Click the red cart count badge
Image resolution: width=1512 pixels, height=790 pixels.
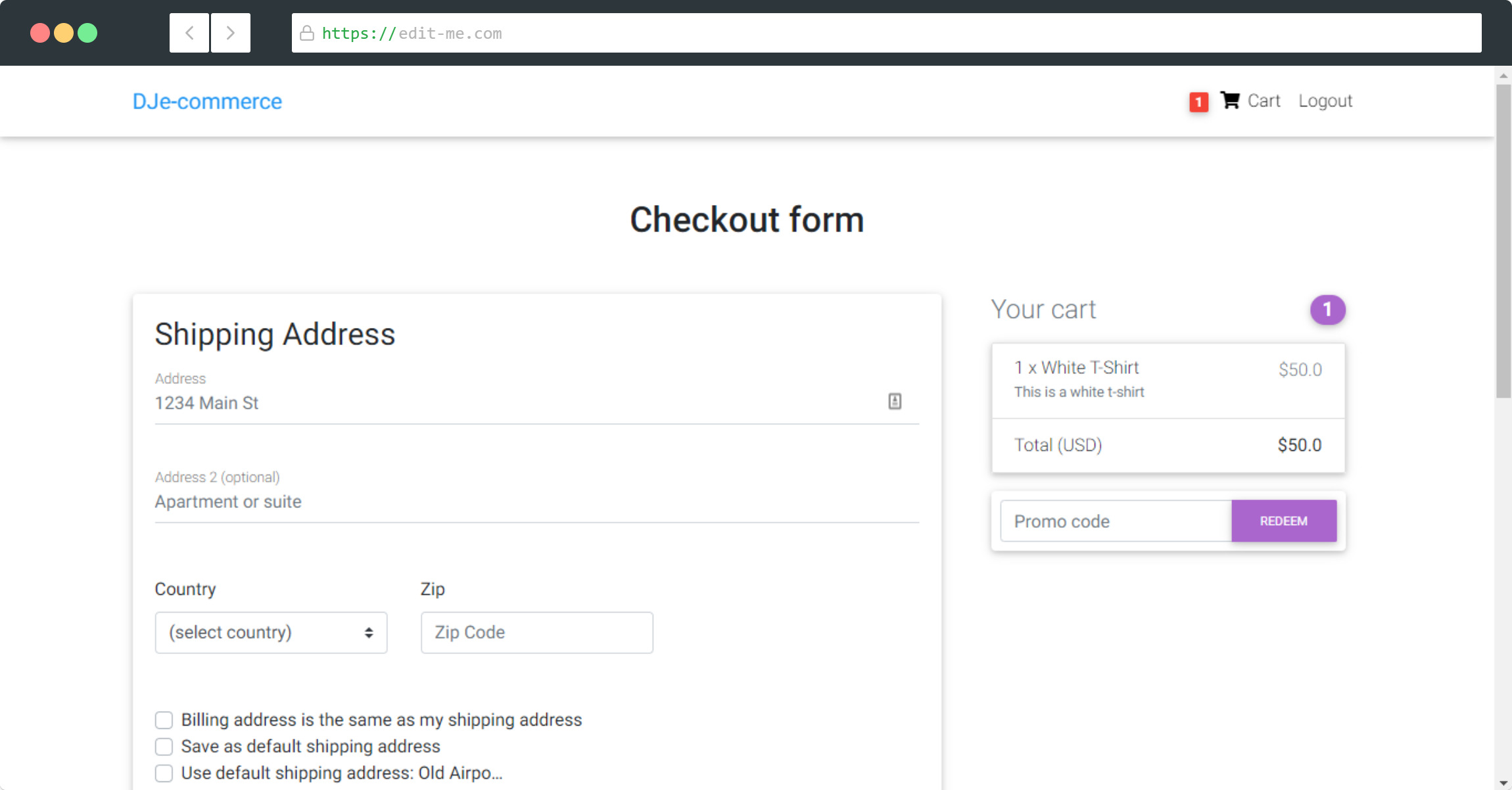(x=1198, y=102)
